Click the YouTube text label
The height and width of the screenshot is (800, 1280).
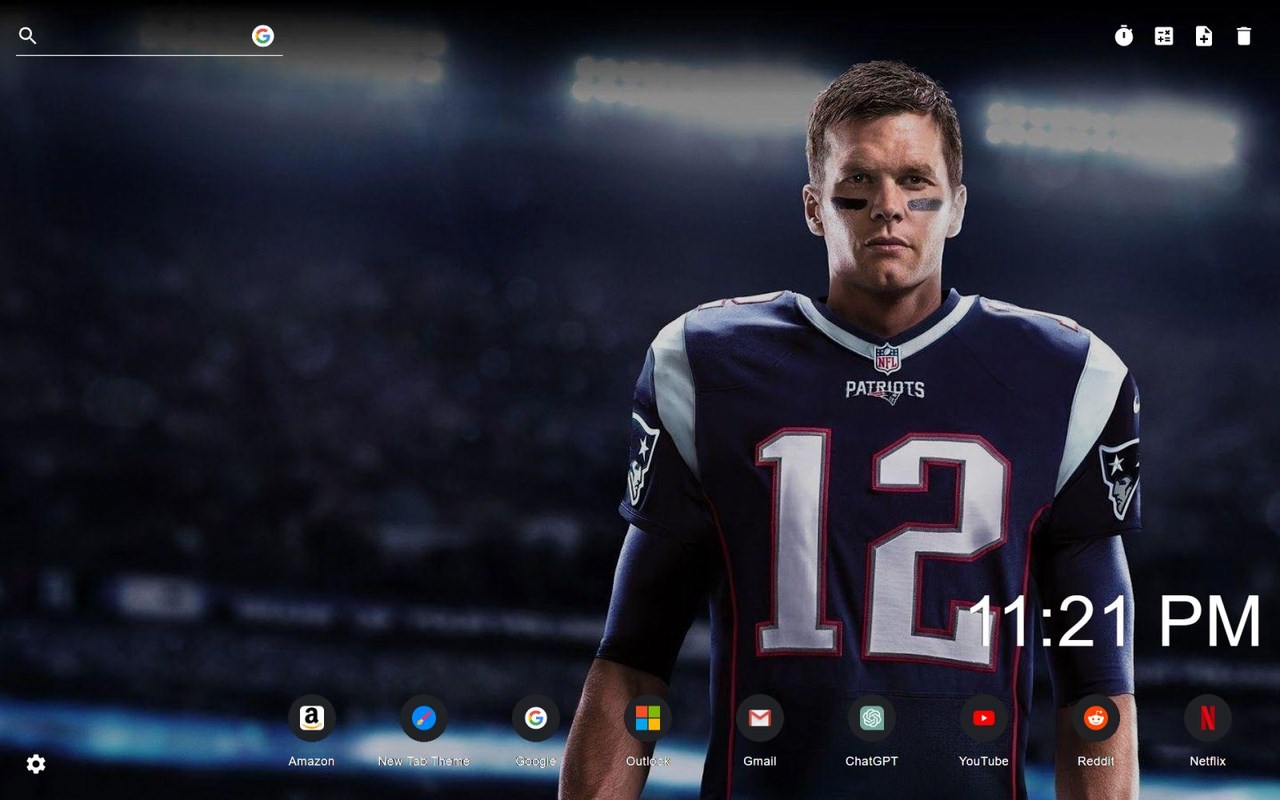click(984, 761)
